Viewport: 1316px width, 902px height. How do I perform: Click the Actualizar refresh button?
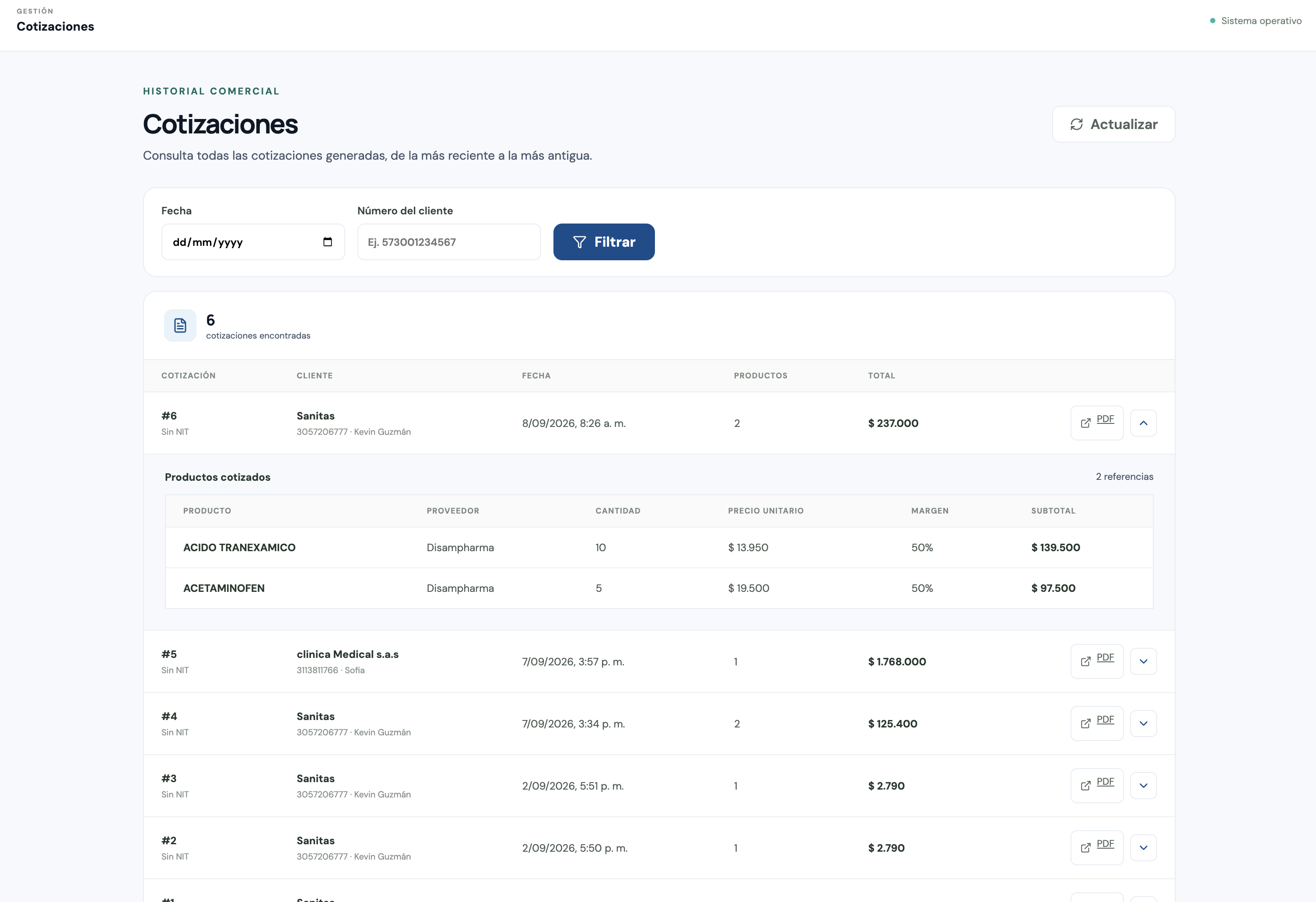1113,124
